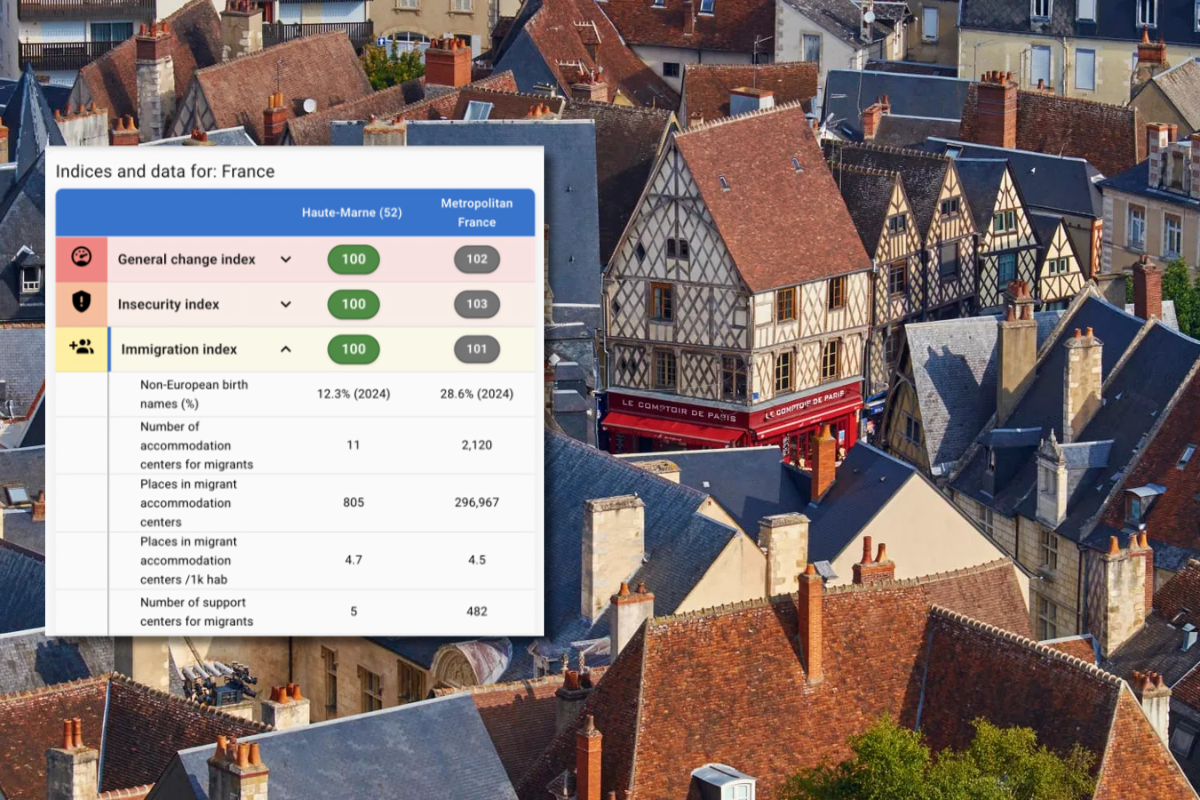Click 'Places in migrant accommodation centers /1k hab' label
Viewport: 1200px width, 800px height.
click(x=189, y=560)
